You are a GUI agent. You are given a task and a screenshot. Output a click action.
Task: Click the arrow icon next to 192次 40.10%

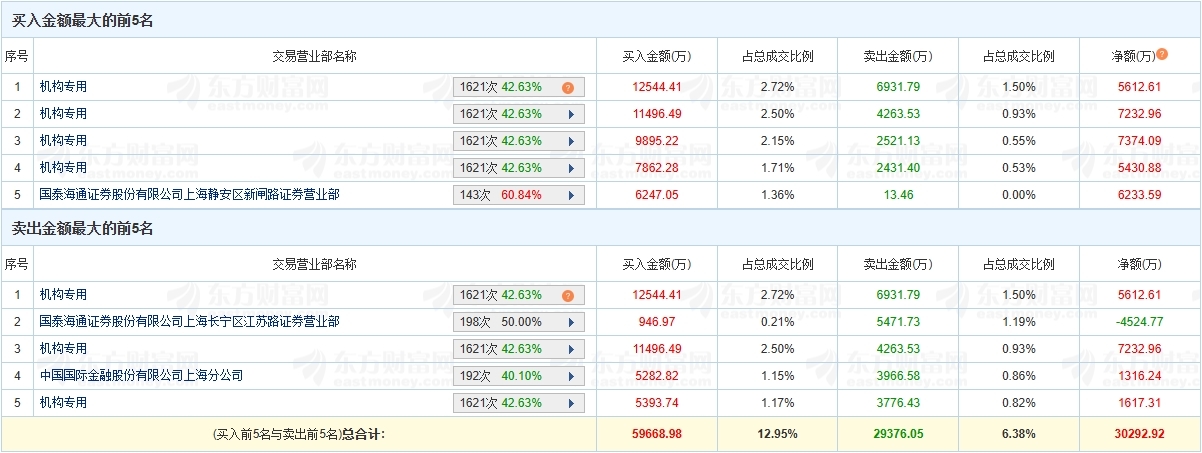571,376
